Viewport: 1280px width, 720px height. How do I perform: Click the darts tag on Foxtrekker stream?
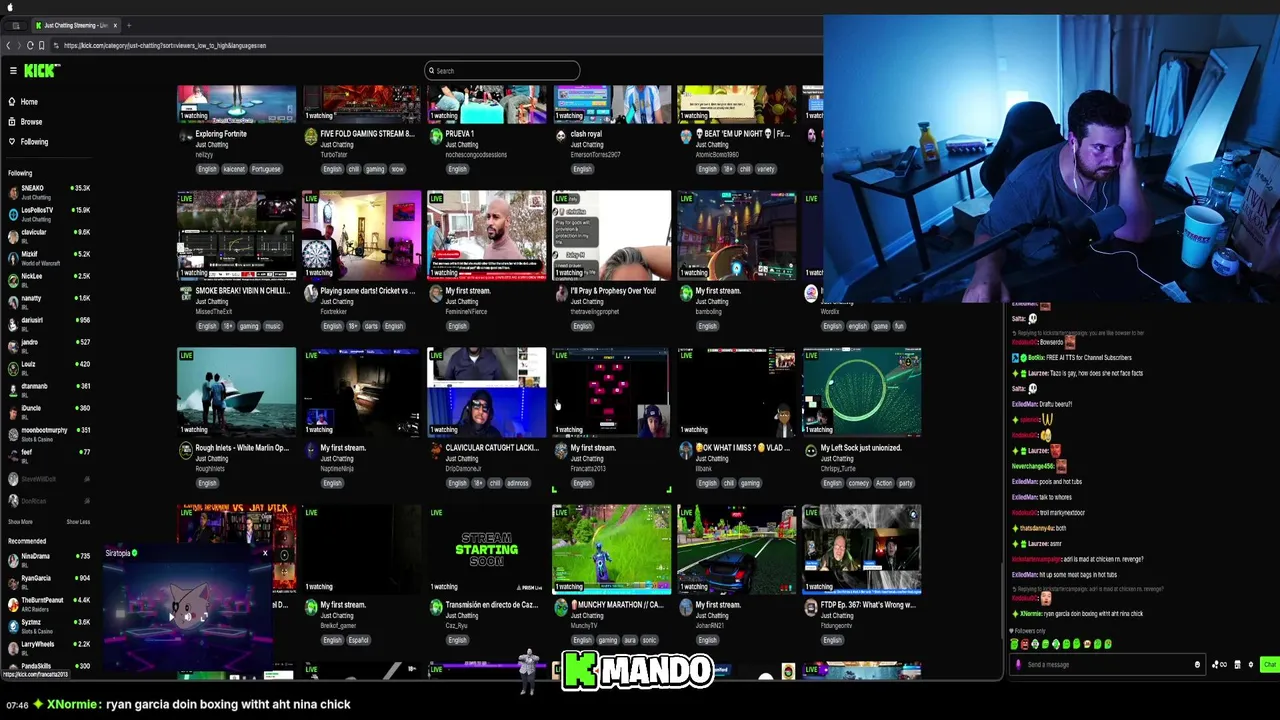tap(371, 326)
